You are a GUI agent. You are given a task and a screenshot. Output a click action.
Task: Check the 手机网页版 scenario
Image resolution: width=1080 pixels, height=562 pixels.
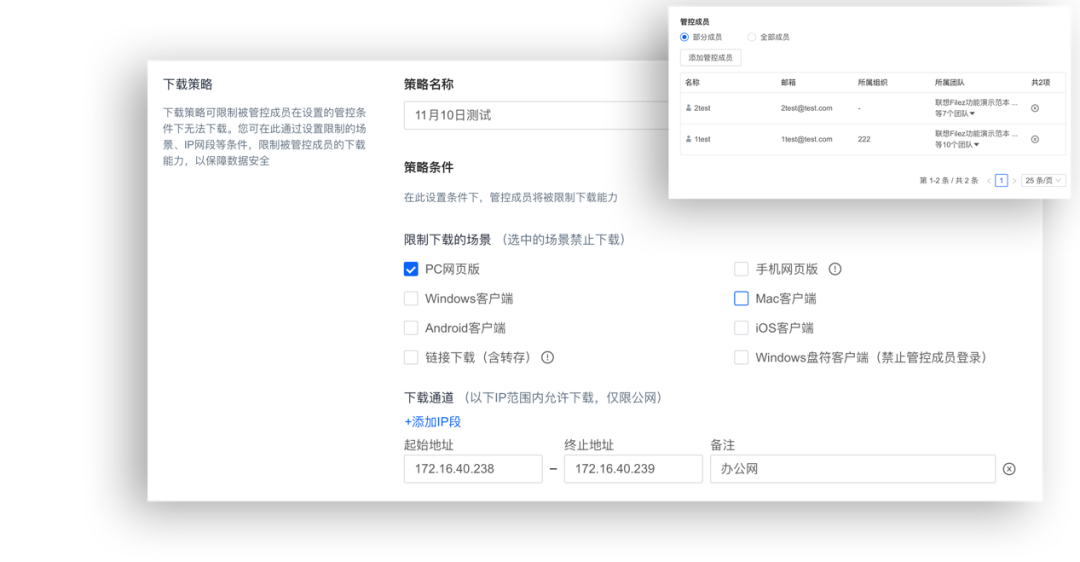741,269
